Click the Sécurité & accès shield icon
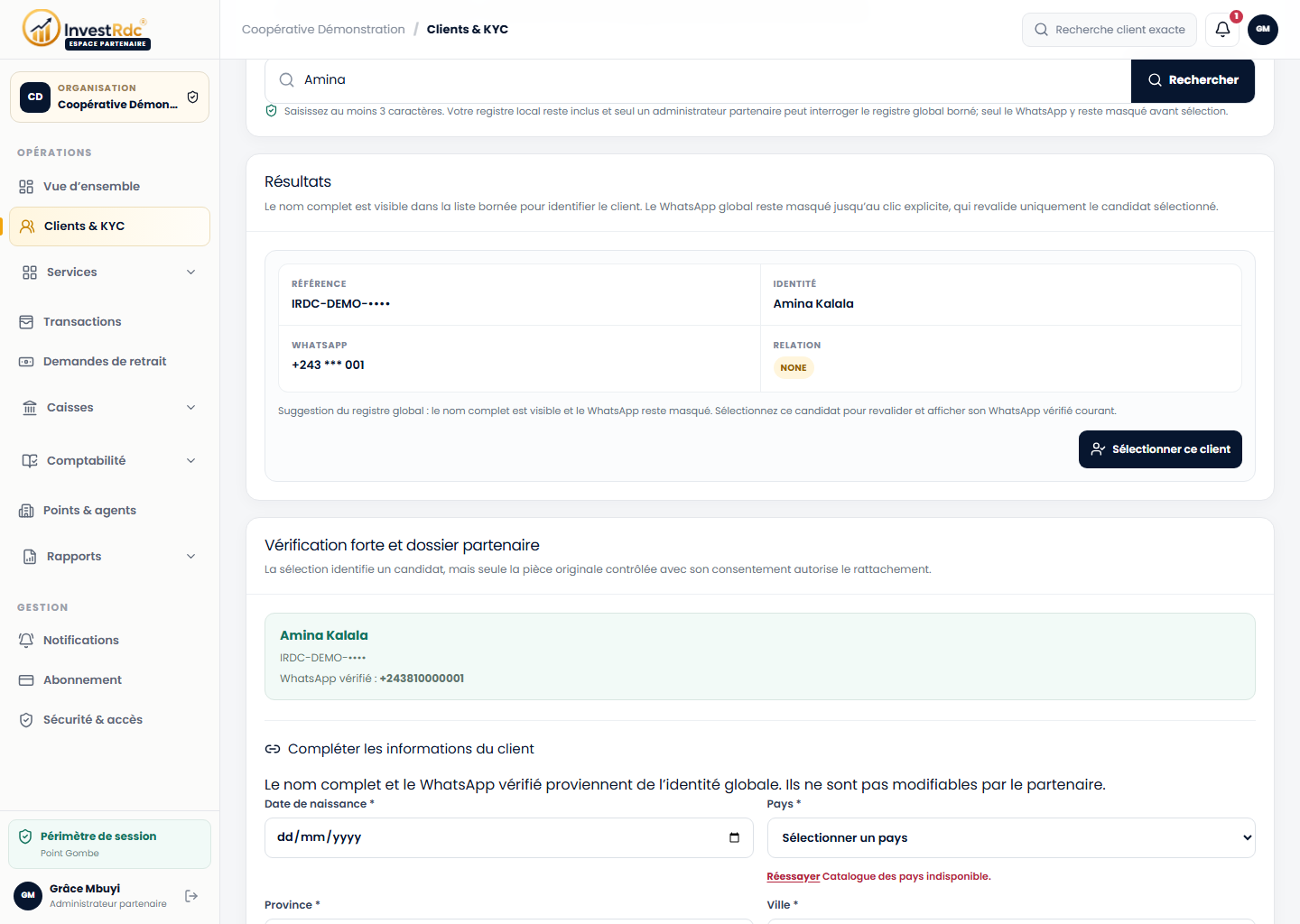Screen dimensions: 1300x924 26,720
